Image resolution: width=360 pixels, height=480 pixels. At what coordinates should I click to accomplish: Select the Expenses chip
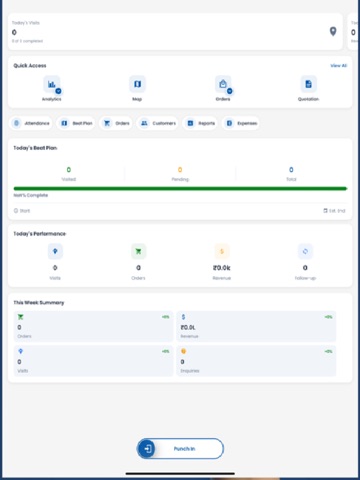(241, 123)
